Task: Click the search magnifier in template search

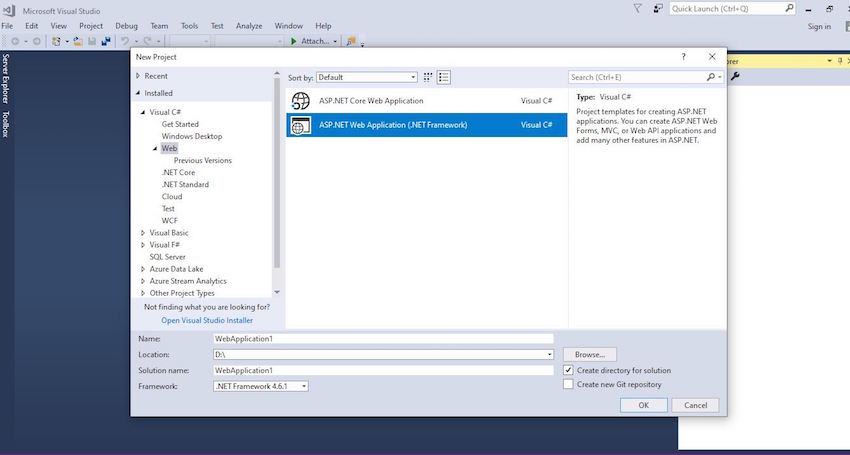Action: click(711, 77)
